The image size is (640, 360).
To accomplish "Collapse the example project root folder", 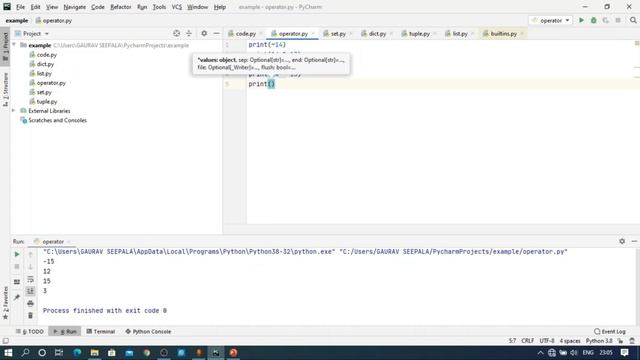I will click(14, 45).
